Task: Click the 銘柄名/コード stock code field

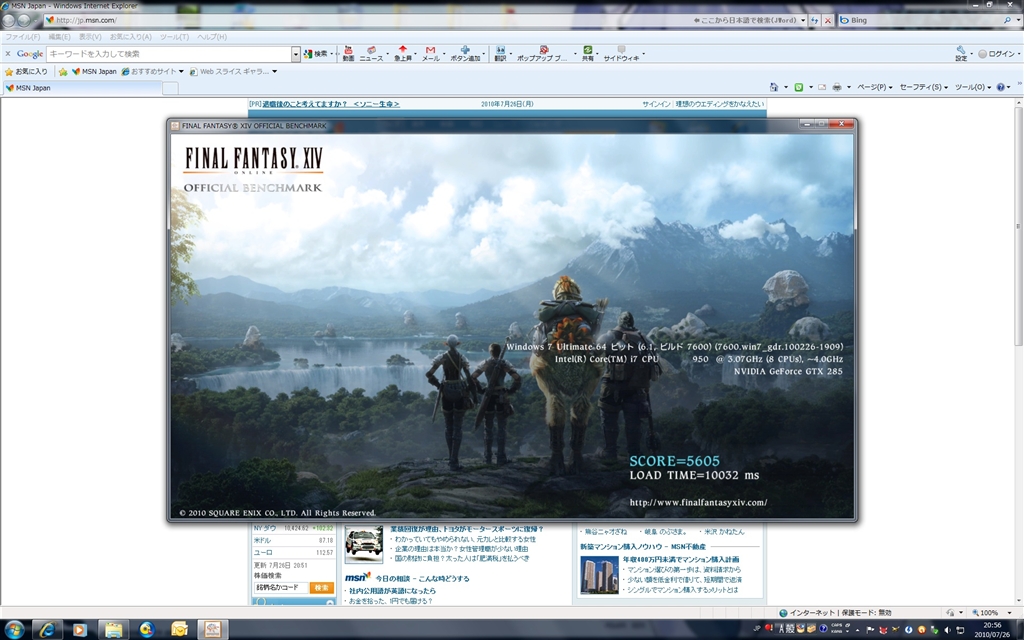Action: (280, 588)
